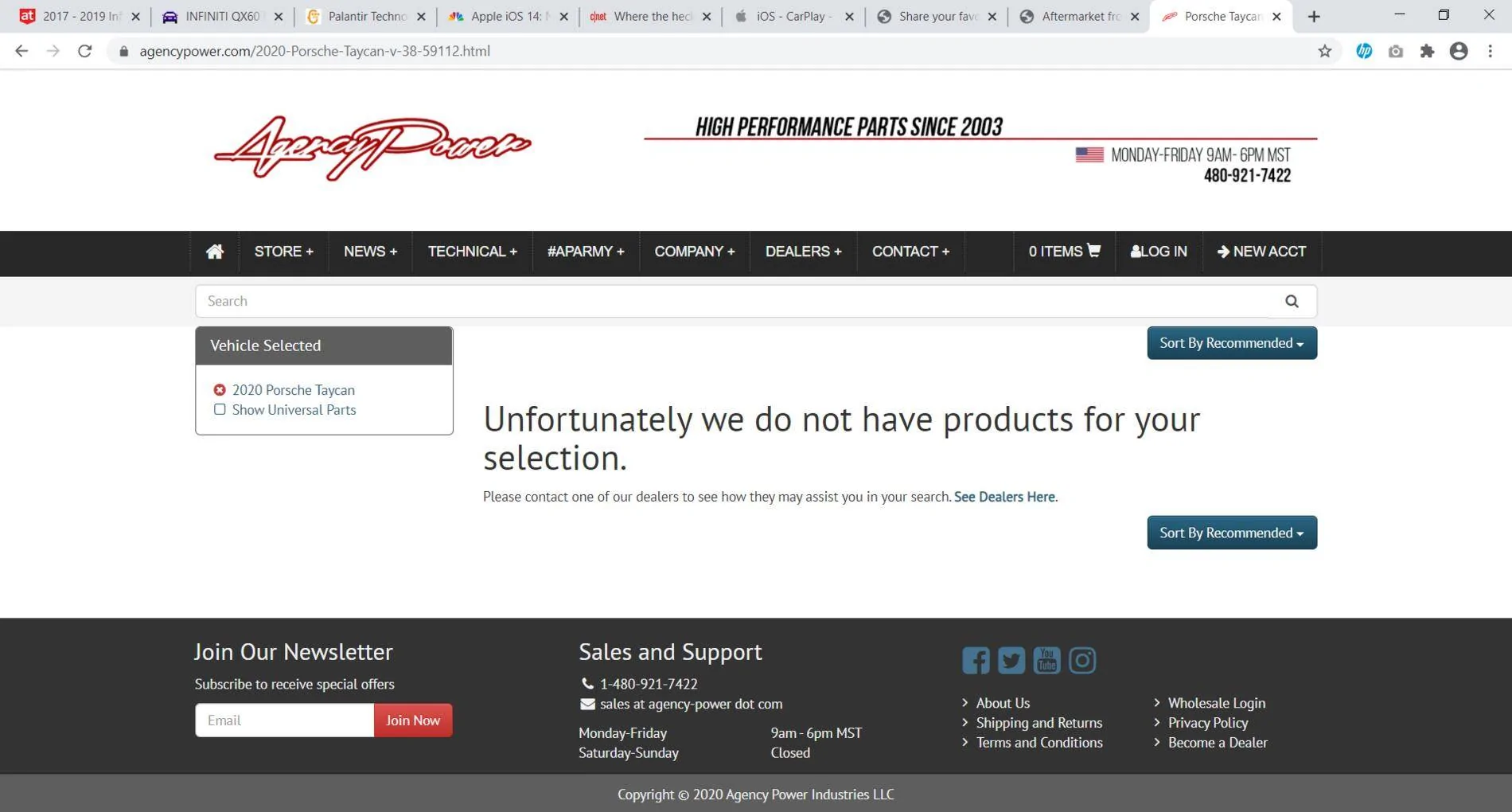
Task: Submit search with magnifier icon
Action: click(1292, 301)
